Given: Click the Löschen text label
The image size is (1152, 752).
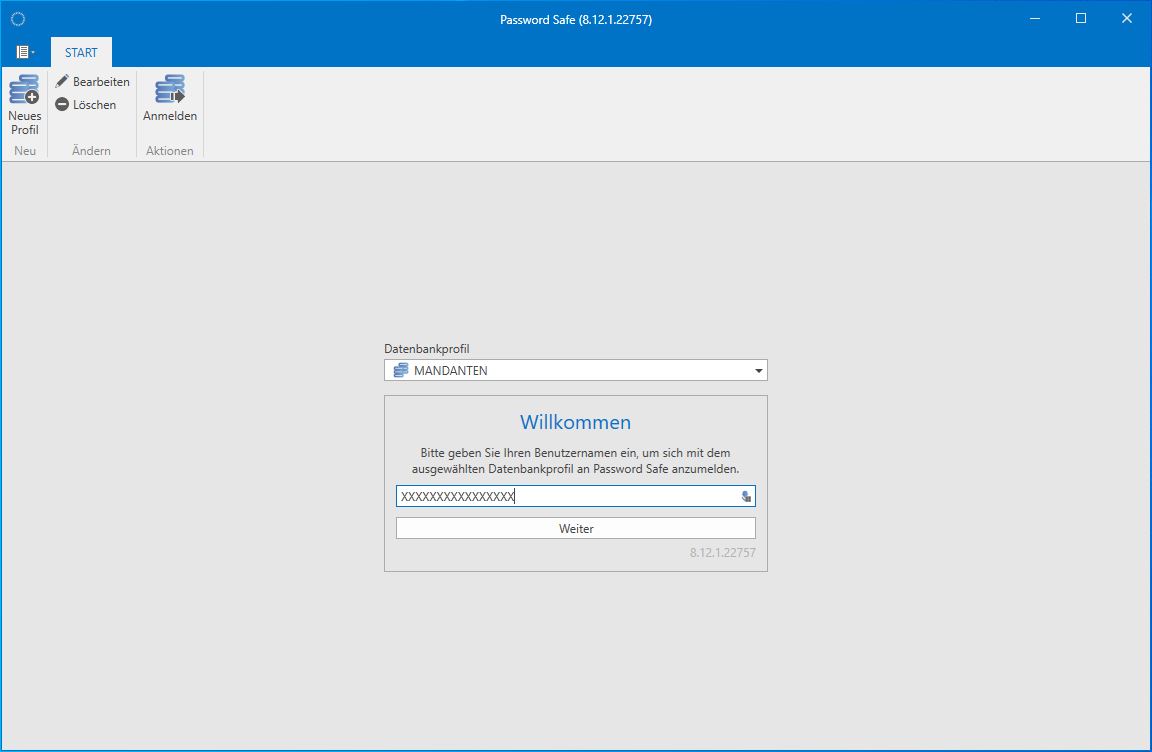Looking at the screenshot, I should pyautogui.click(x=94, y=104).
